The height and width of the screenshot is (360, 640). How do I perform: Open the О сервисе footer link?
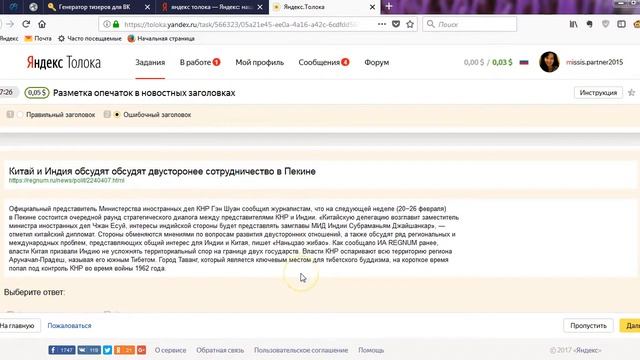[170, 350]
